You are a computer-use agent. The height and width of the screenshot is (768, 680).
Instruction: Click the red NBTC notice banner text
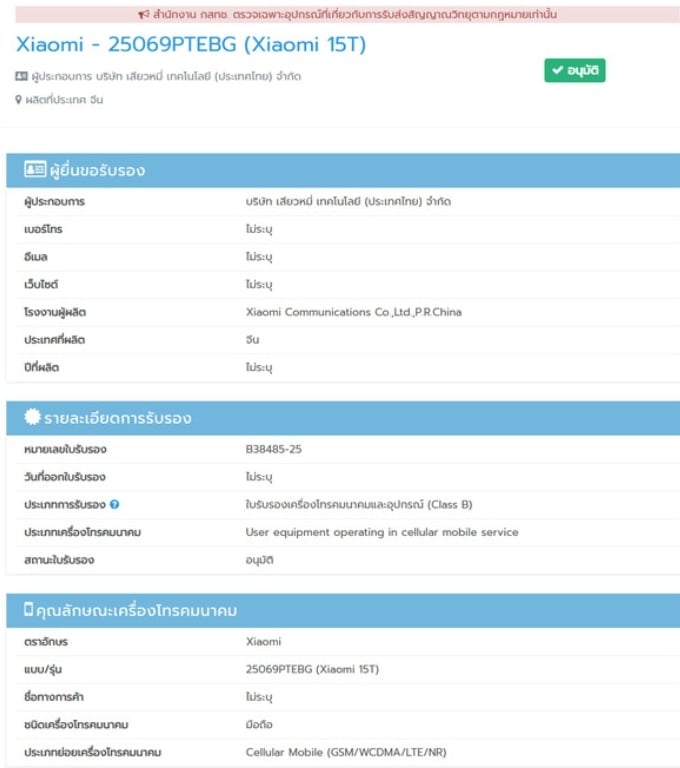[355, 15]
